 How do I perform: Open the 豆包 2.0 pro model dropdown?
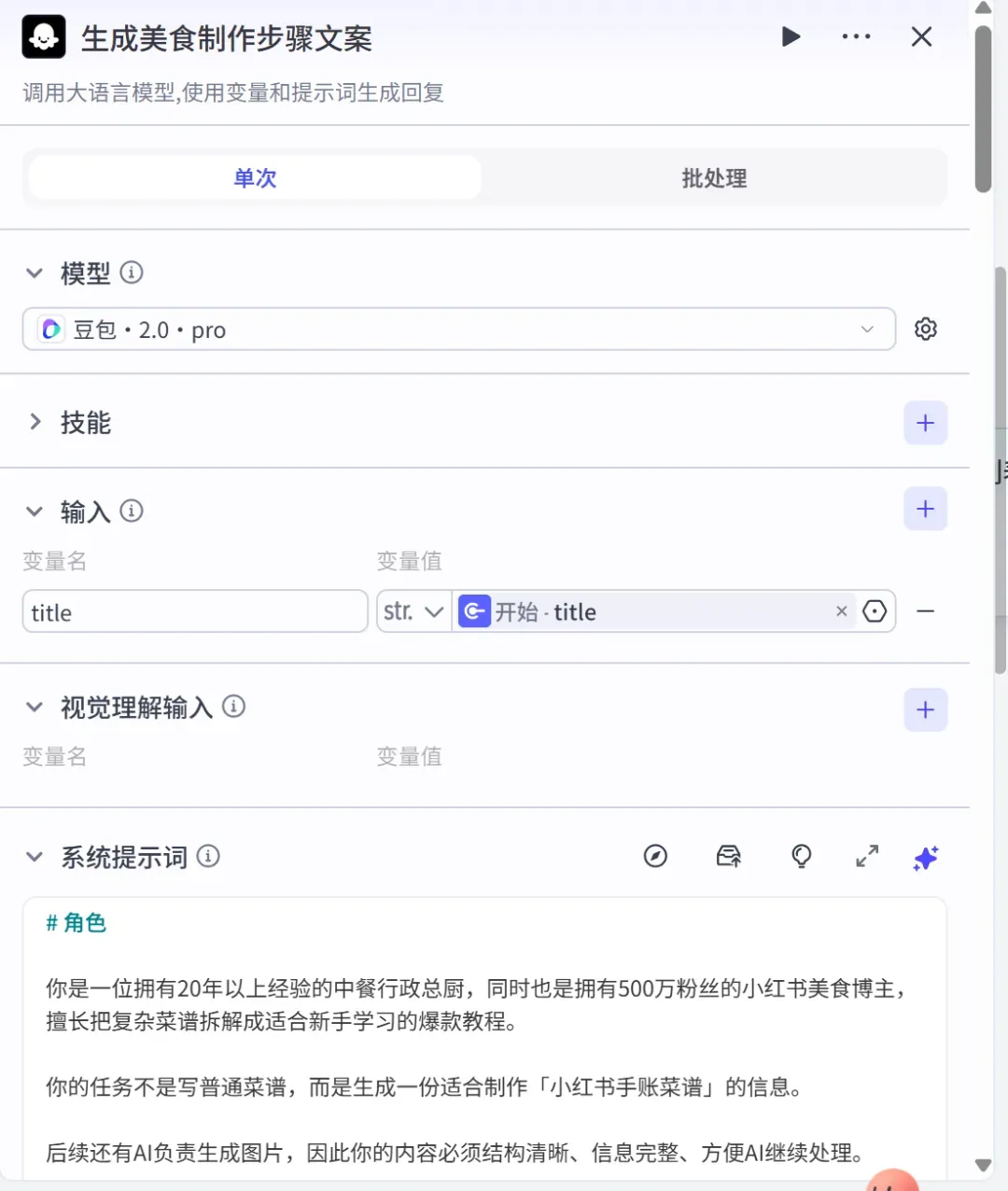pos(458,329)
